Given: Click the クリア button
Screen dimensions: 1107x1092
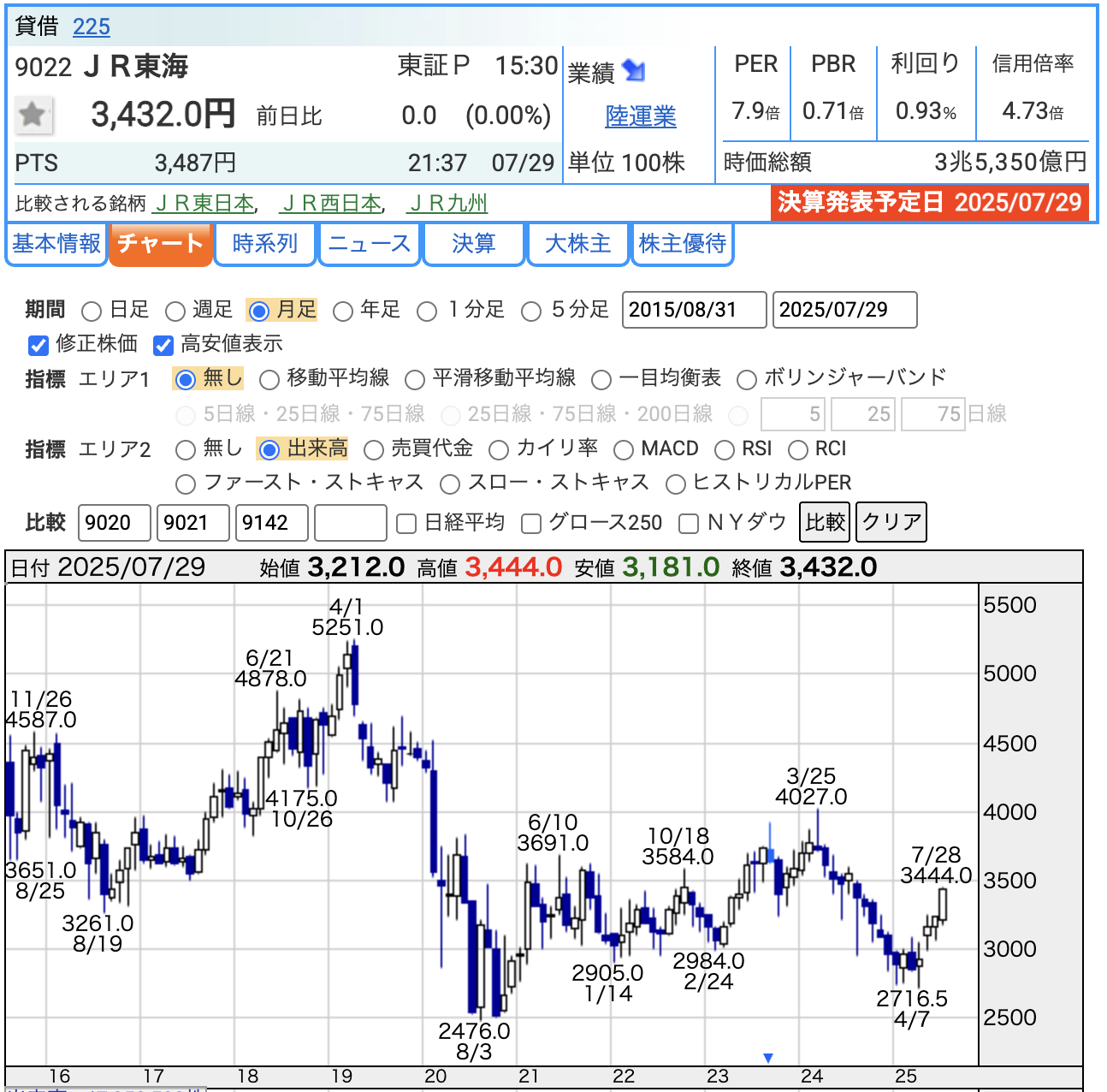Looking at the screenshot, I should pos(891,522).
